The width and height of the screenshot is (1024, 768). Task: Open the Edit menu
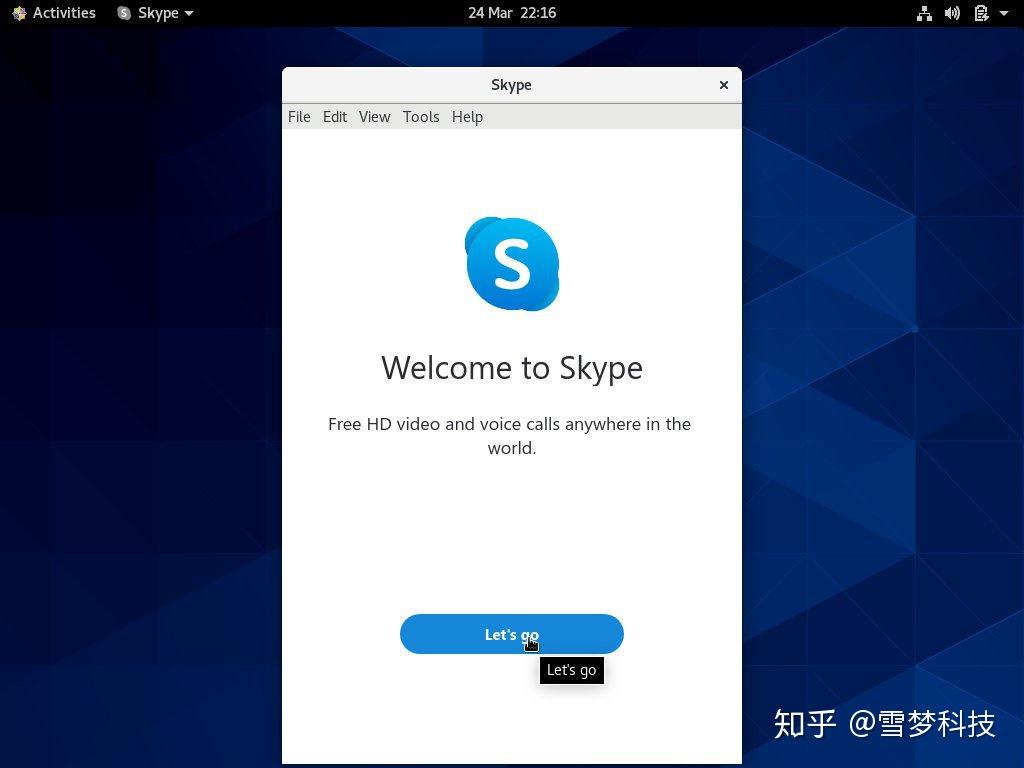334,117
